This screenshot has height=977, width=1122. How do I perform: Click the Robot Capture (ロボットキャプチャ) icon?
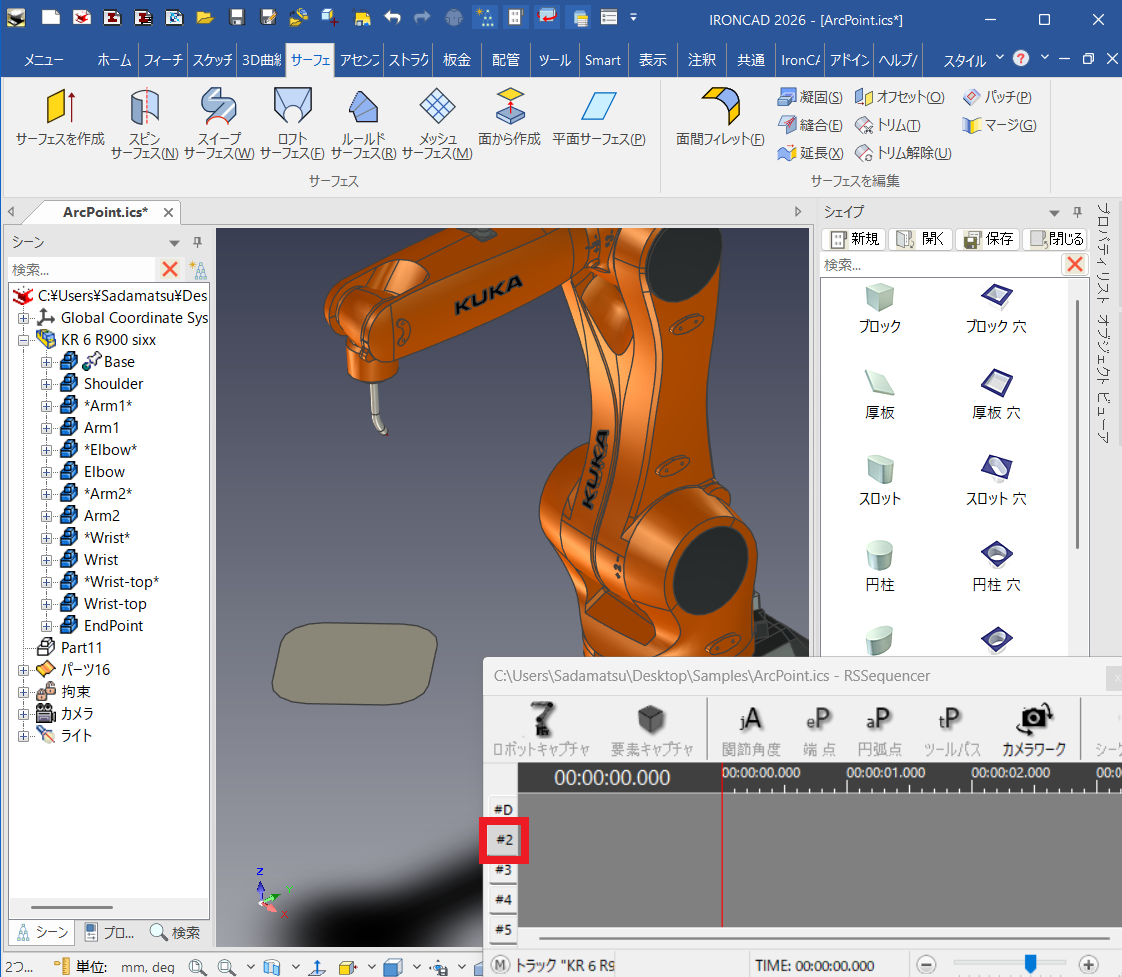(541, 729)
